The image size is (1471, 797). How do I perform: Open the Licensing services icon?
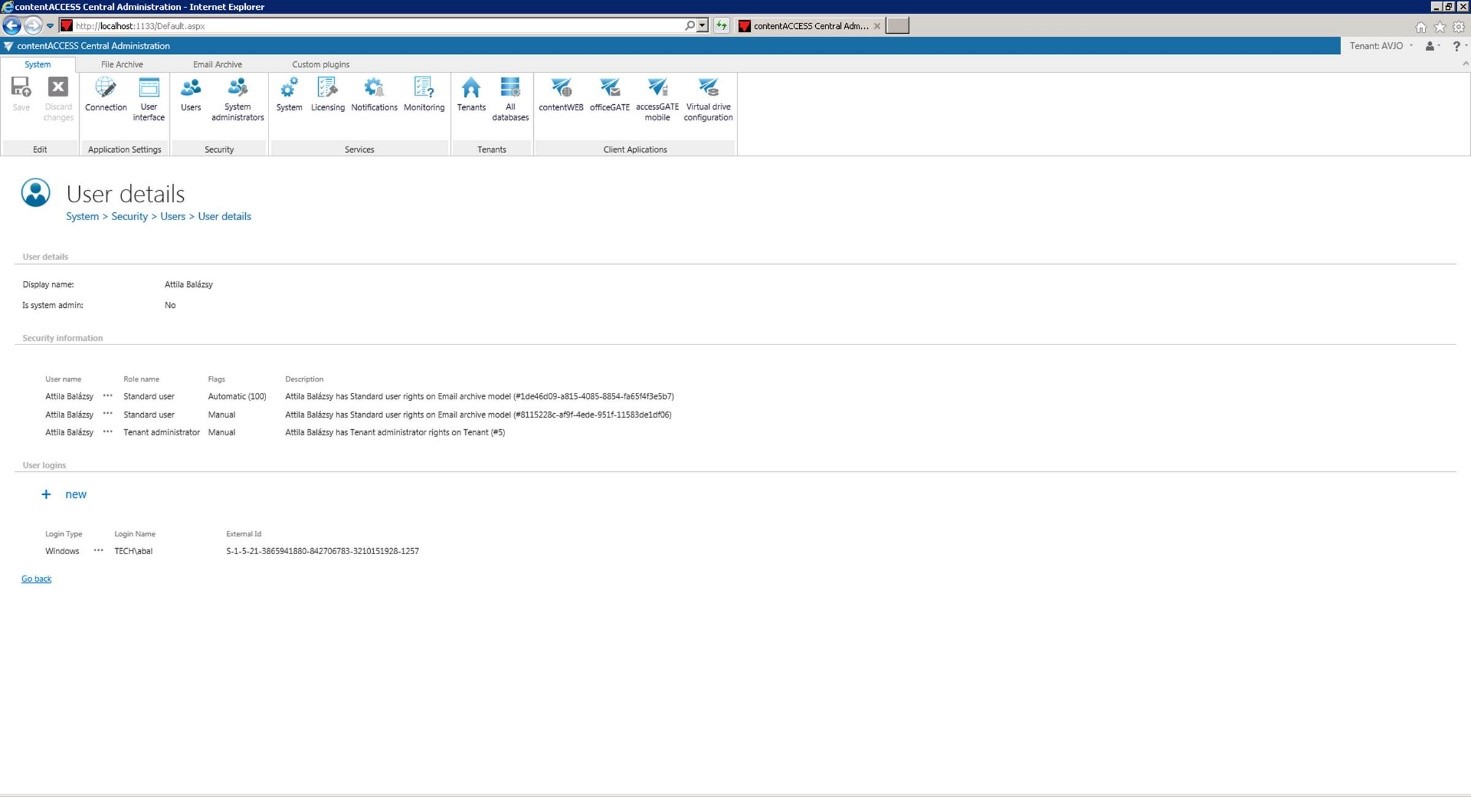(x=327, y=95)
